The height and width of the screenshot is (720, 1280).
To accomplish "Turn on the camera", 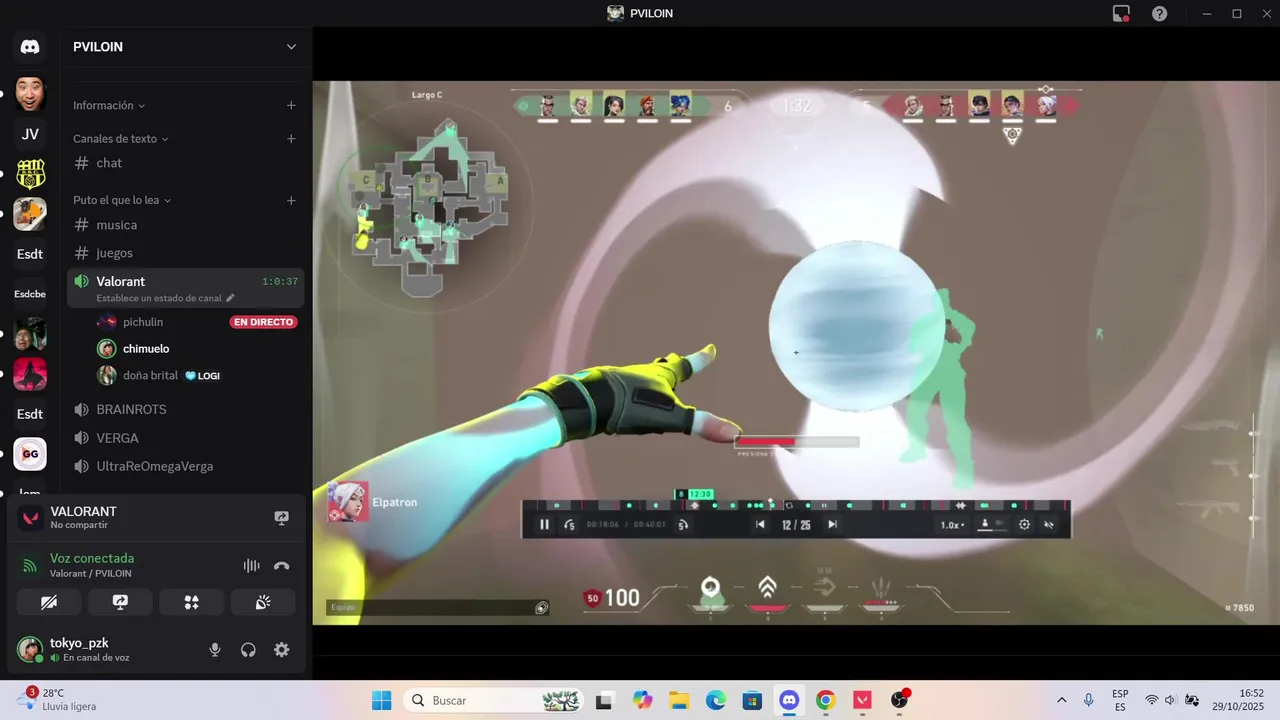I will pyautogui.click(x=49, y=602).
